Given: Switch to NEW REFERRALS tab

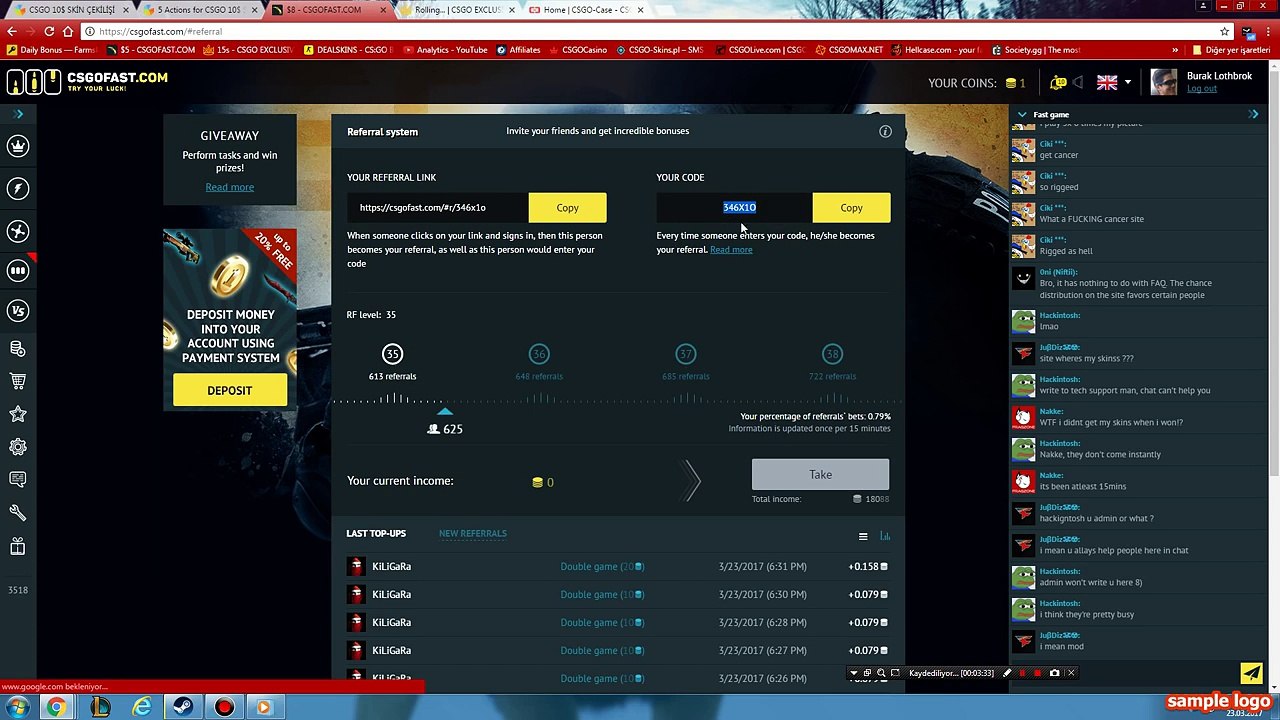Looking at the screenshot, I should click(472, 533).
